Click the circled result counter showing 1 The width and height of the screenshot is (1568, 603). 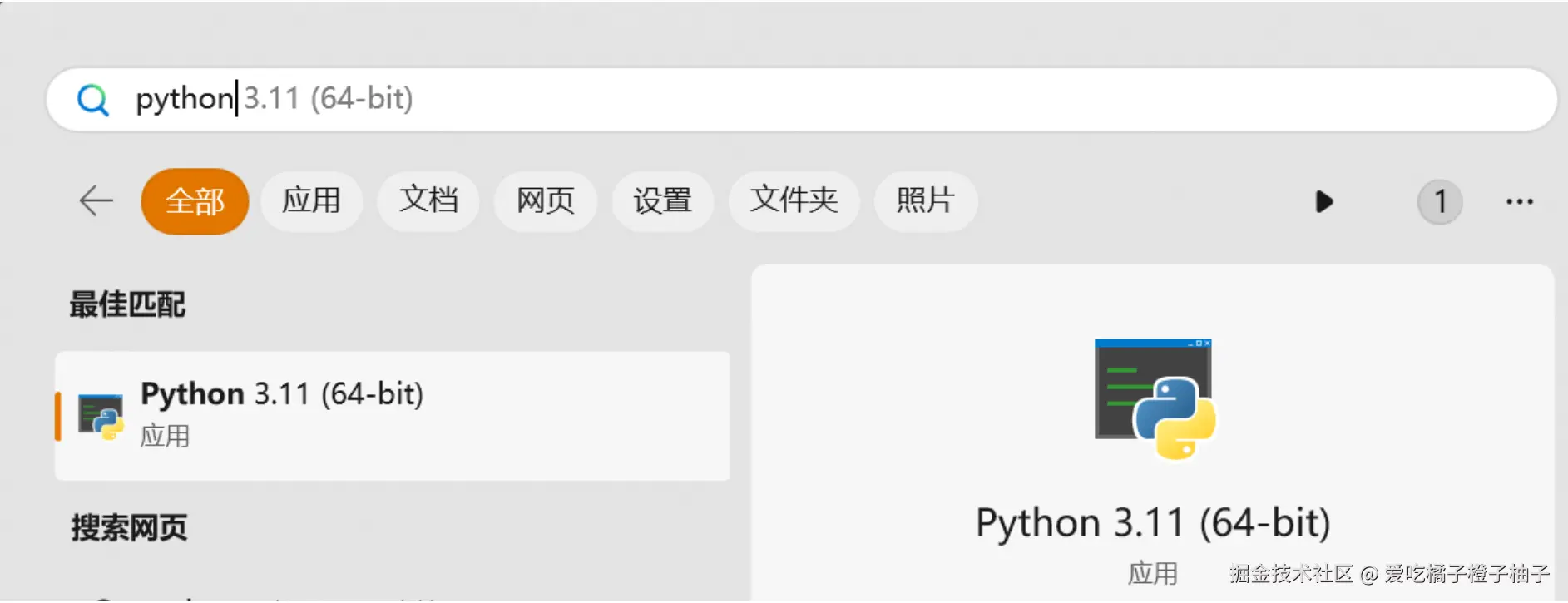(x=1440, y=201)
